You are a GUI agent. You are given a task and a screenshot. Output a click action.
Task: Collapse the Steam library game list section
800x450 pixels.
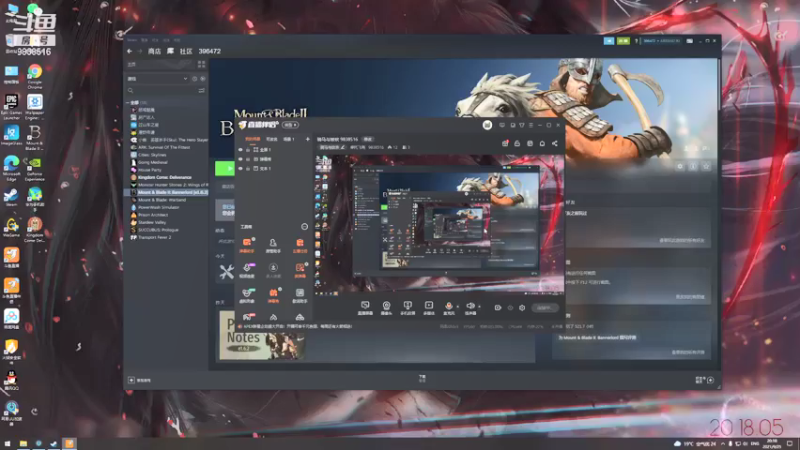tap(128, 103)
